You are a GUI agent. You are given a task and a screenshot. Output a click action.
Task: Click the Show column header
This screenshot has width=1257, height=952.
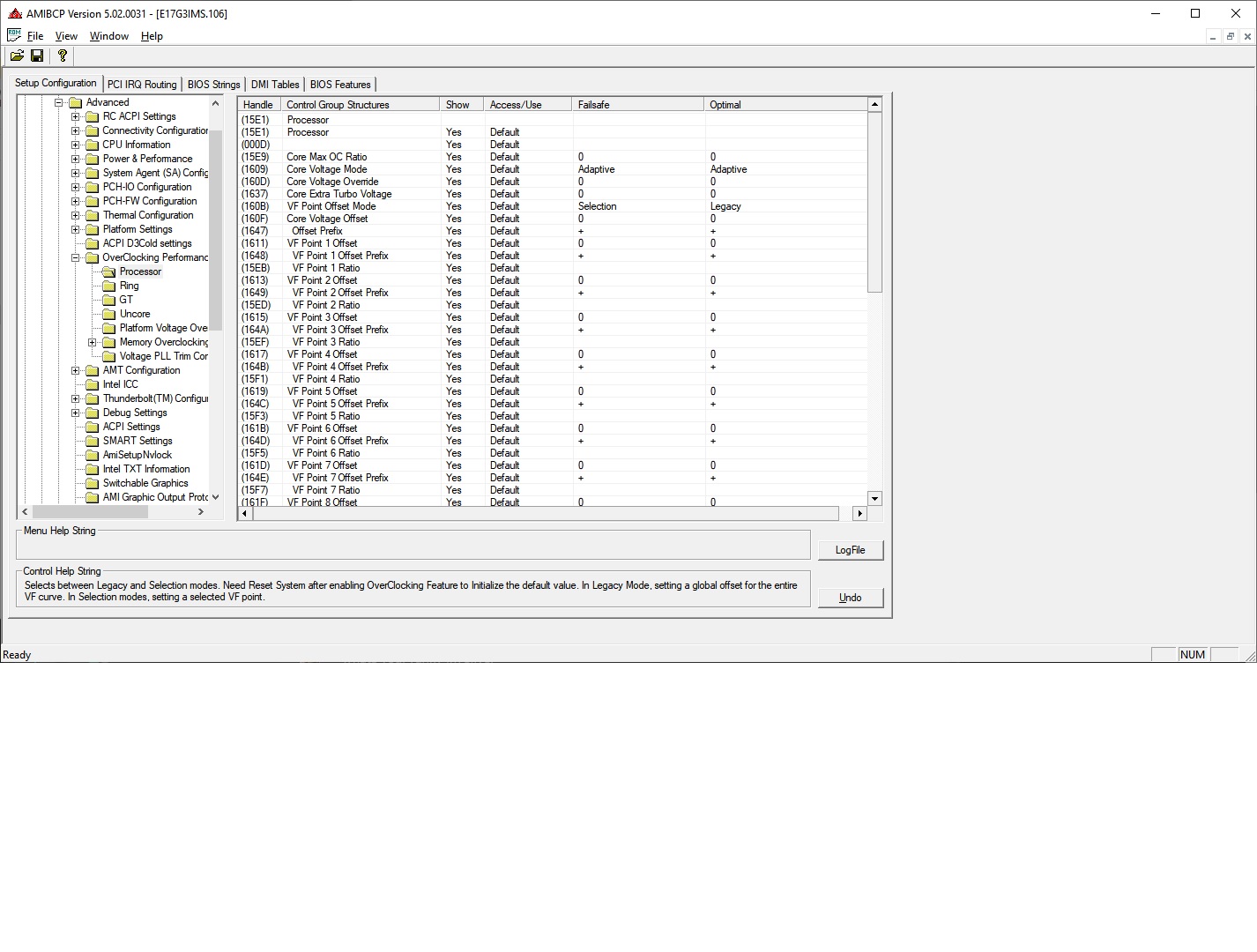(462, 104)
